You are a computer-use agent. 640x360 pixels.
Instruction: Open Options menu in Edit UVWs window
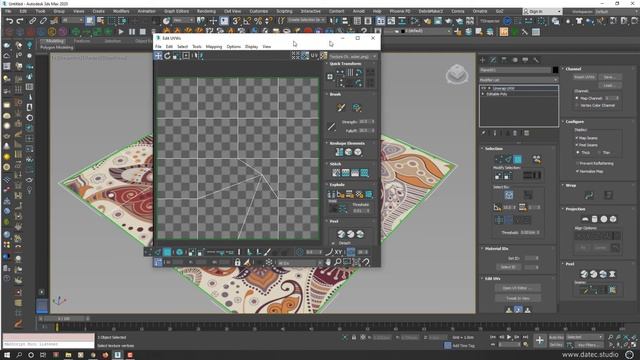233,47
